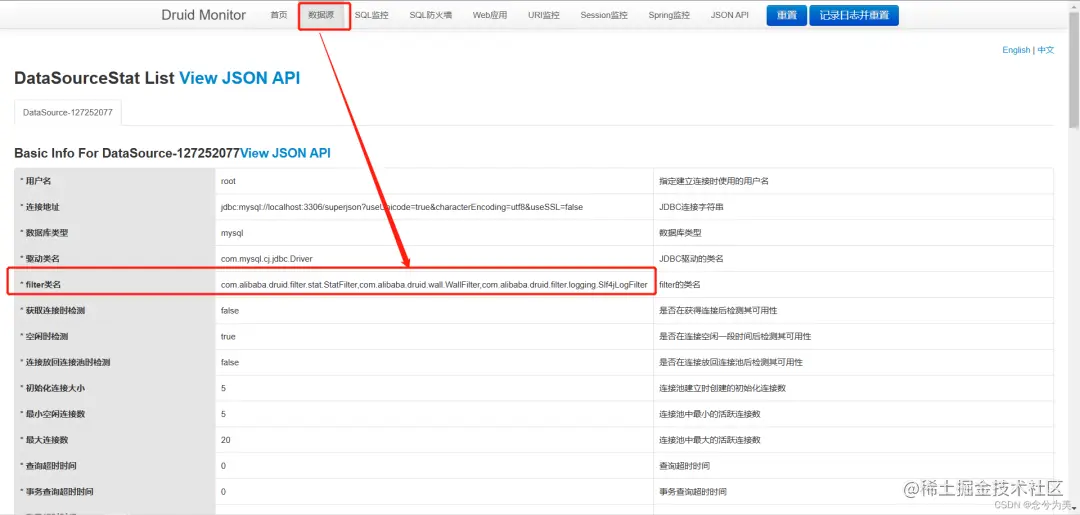The width and height of the screenshot is (1080, 515).
Task: Click description 连接池中最大的活跃连接数
Action: tap(709, 440)
